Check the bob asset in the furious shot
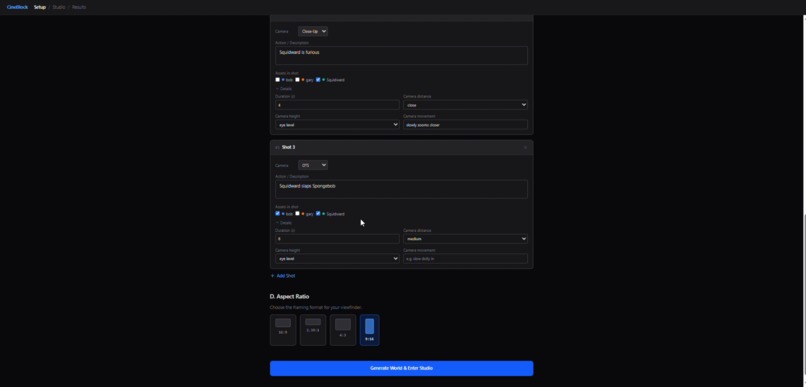 (x=278, y=80)
